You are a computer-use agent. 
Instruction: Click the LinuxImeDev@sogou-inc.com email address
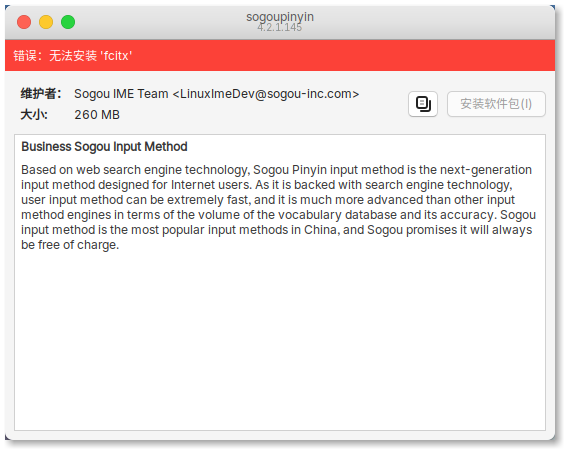point(266,94)
